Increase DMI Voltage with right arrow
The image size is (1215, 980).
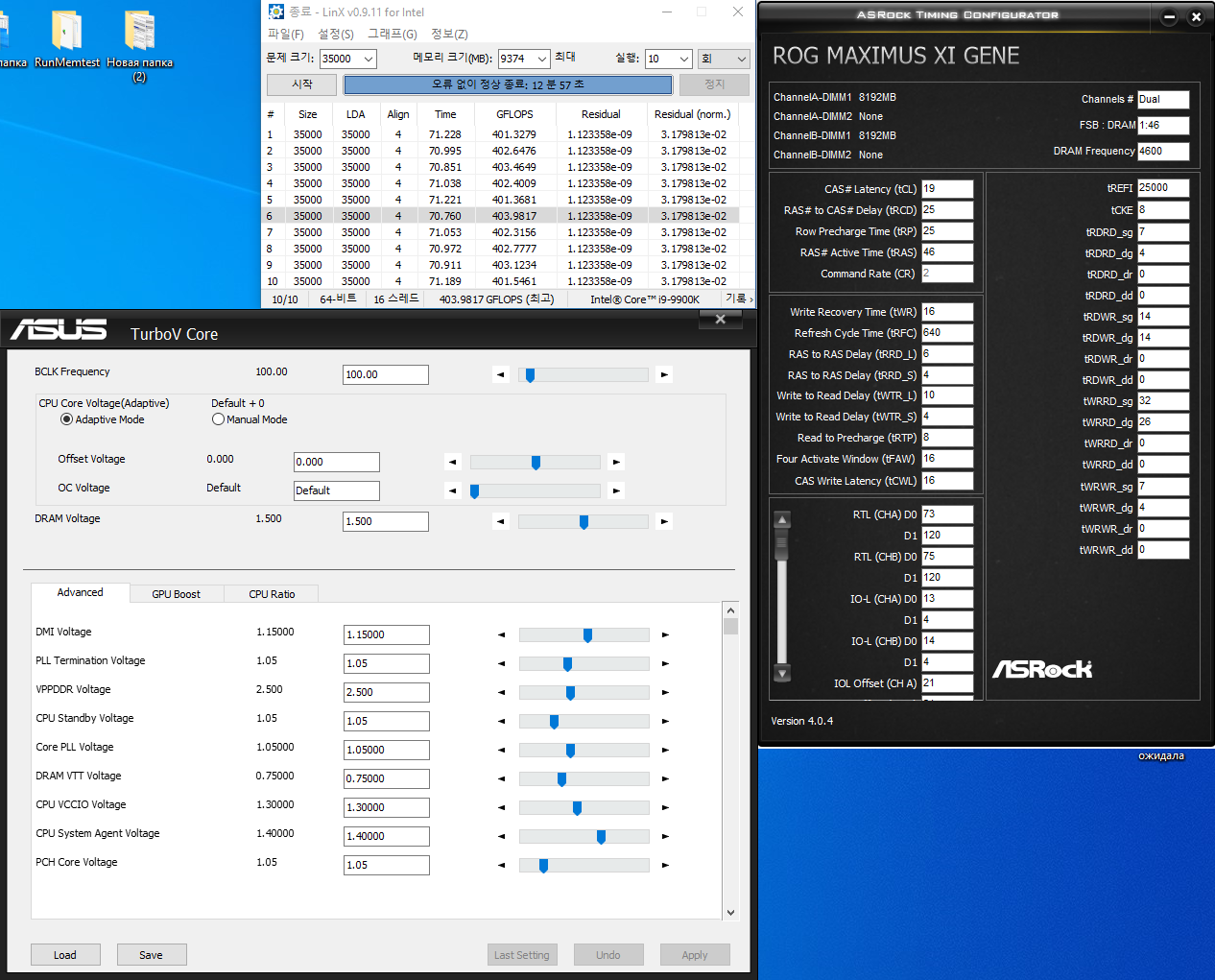click(665, 634)
